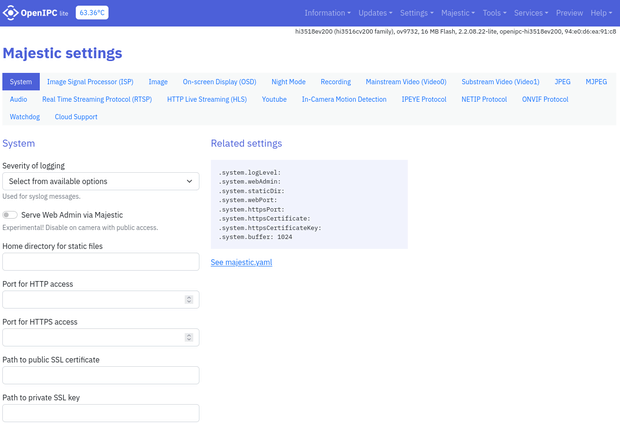Viewport: 620px width, 424px height.
Task: Open the Updates dropdown menu
Action: point(375,13)
